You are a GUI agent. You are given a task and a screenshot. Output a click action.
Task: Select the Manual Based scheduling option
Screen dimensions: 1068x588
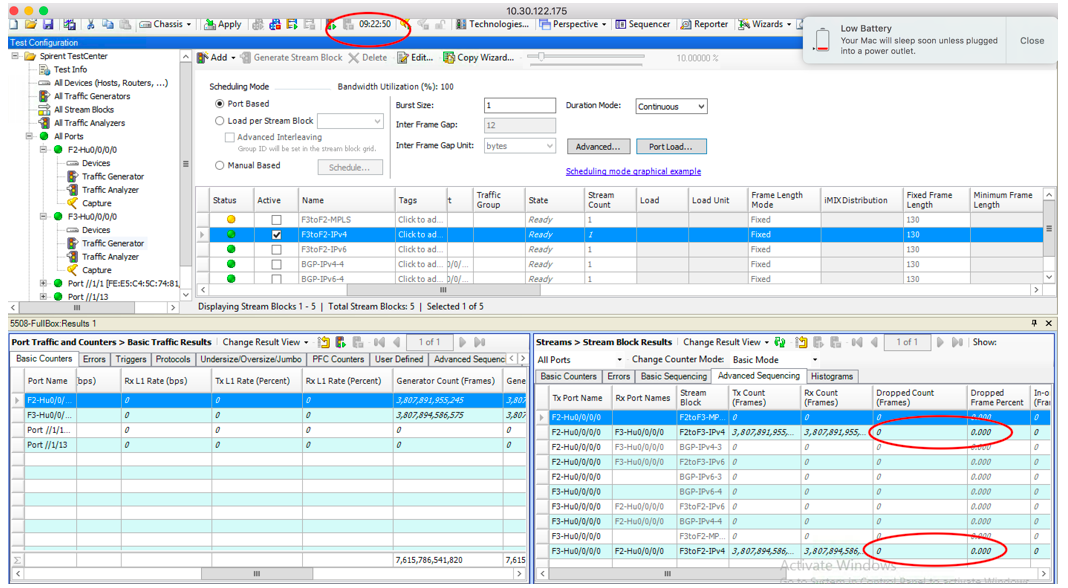[x=220, y=166]
